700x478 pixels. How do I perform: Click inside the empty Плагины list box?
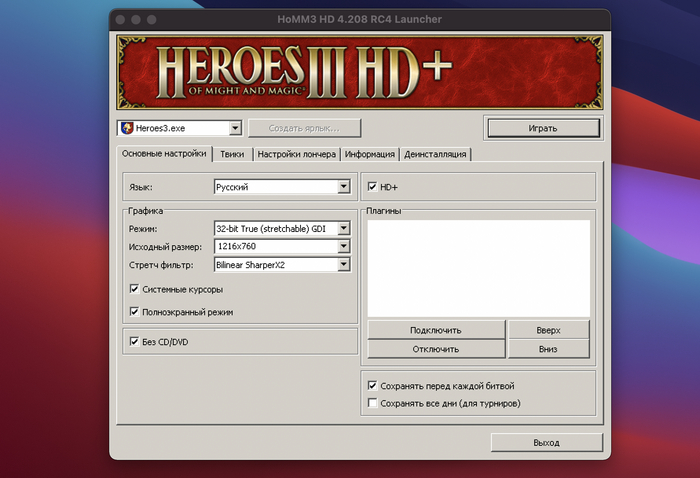pos(479,268)
